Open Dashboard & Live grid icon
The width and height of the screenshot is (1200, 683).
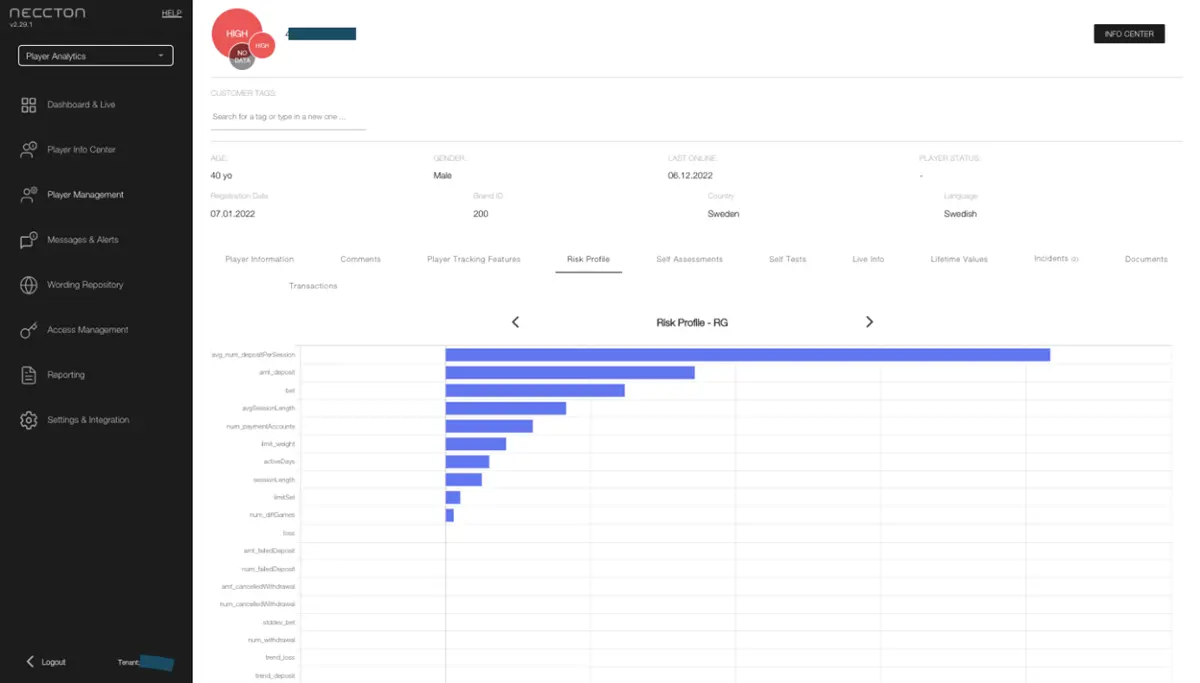click(x=28, y=105)
